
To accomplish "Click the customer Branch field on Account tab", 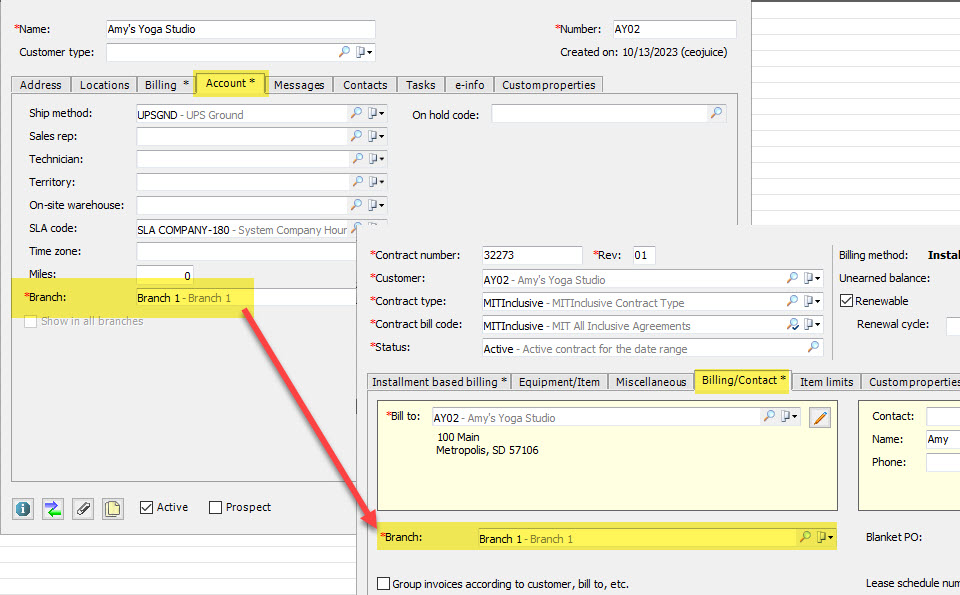I will coord(246,298).
